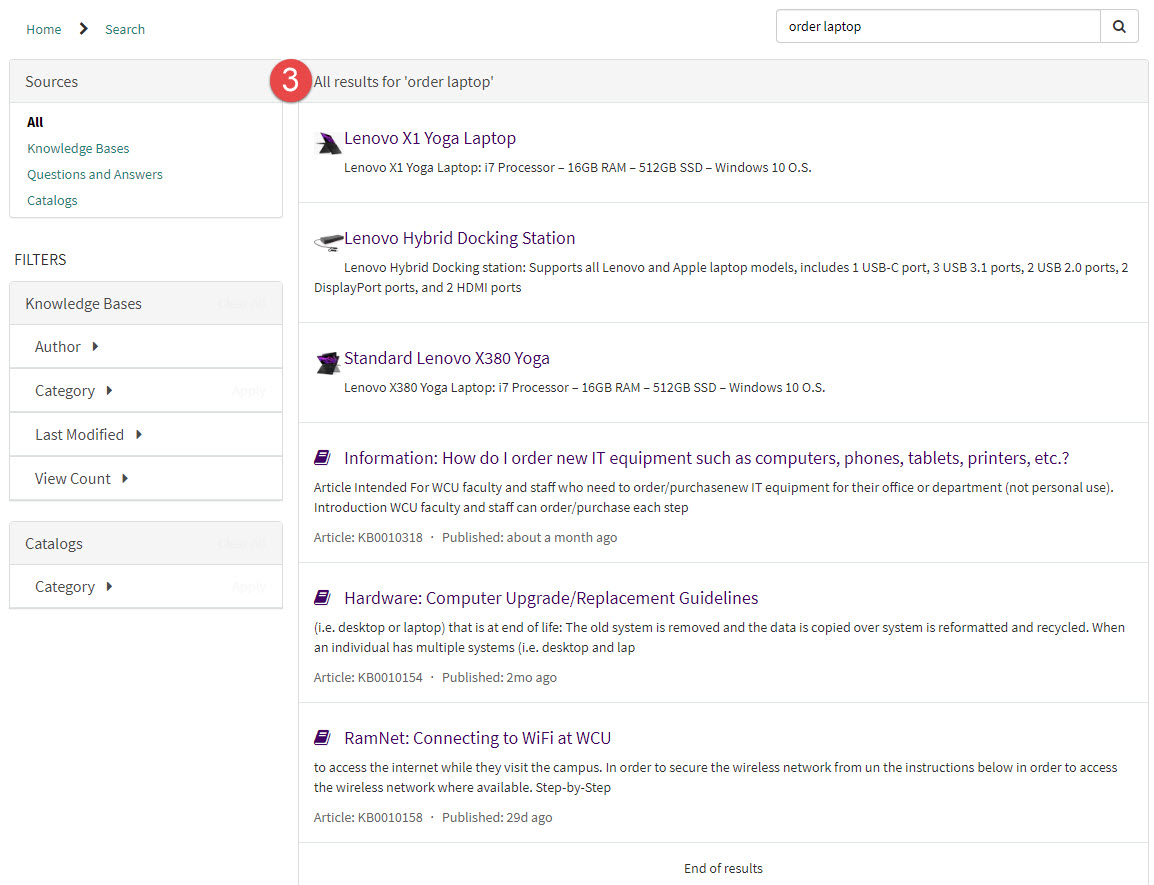Select the Catalogs source
This screenshot has height=885, width=1154.
pyautogui.click(x=52, y=200)
